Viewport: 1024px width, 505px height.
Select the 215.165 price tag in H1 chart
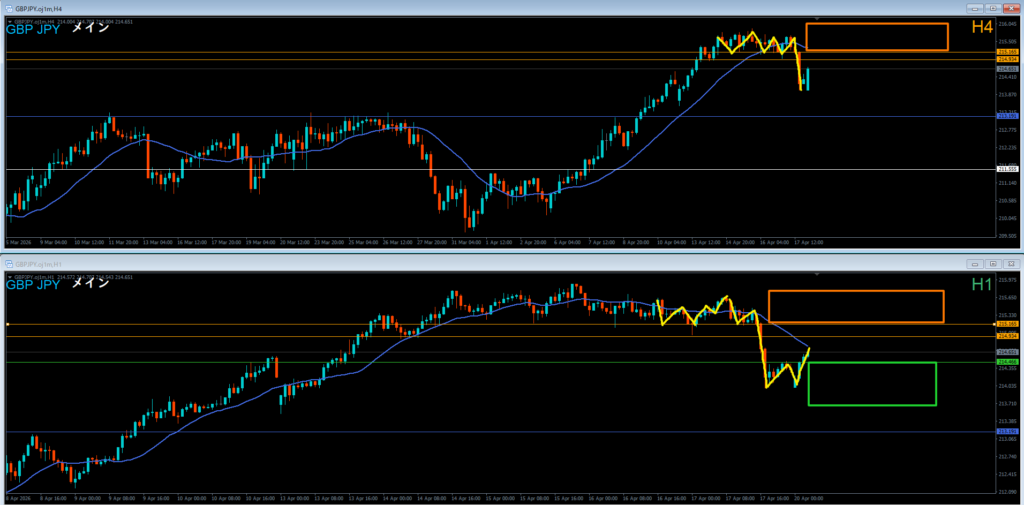pos(1006,324)
